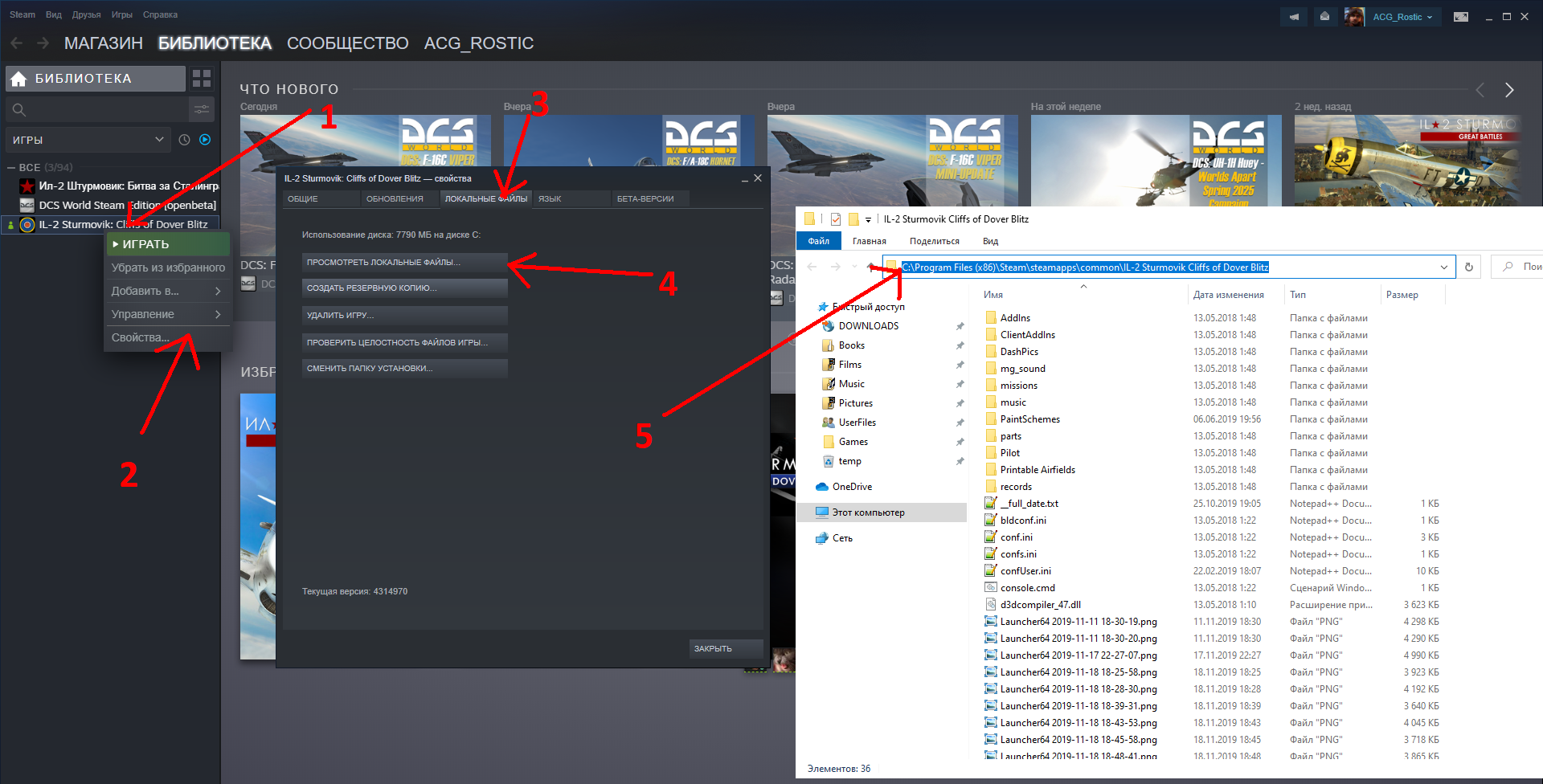1543x784 pixels.
Task: Click Explorer quick access properties icon
Action: (x=836, y=219)
